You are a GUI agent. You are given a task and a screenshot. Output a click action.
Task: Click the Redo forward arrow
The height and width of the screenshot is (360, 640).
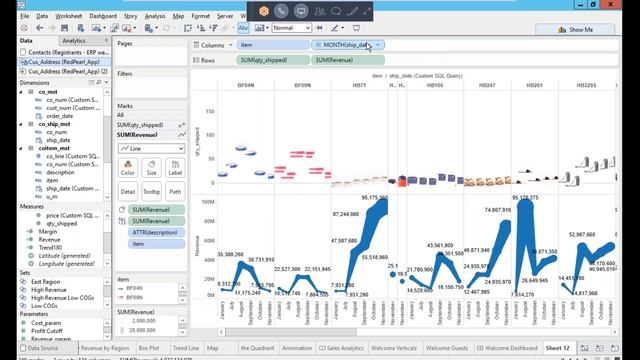52,28
